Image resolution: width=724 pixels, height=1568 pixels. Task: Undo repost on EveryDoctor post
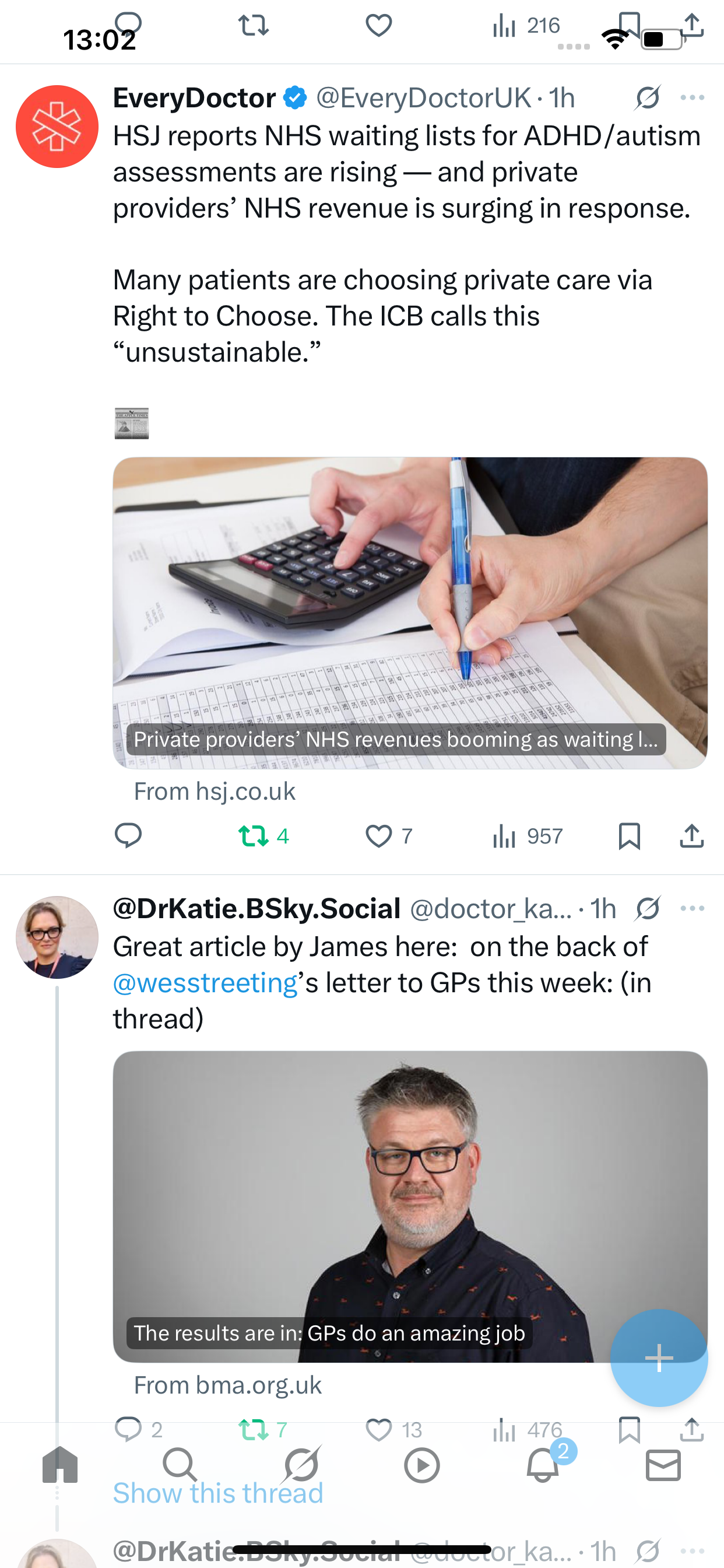[x=254, y=836]
